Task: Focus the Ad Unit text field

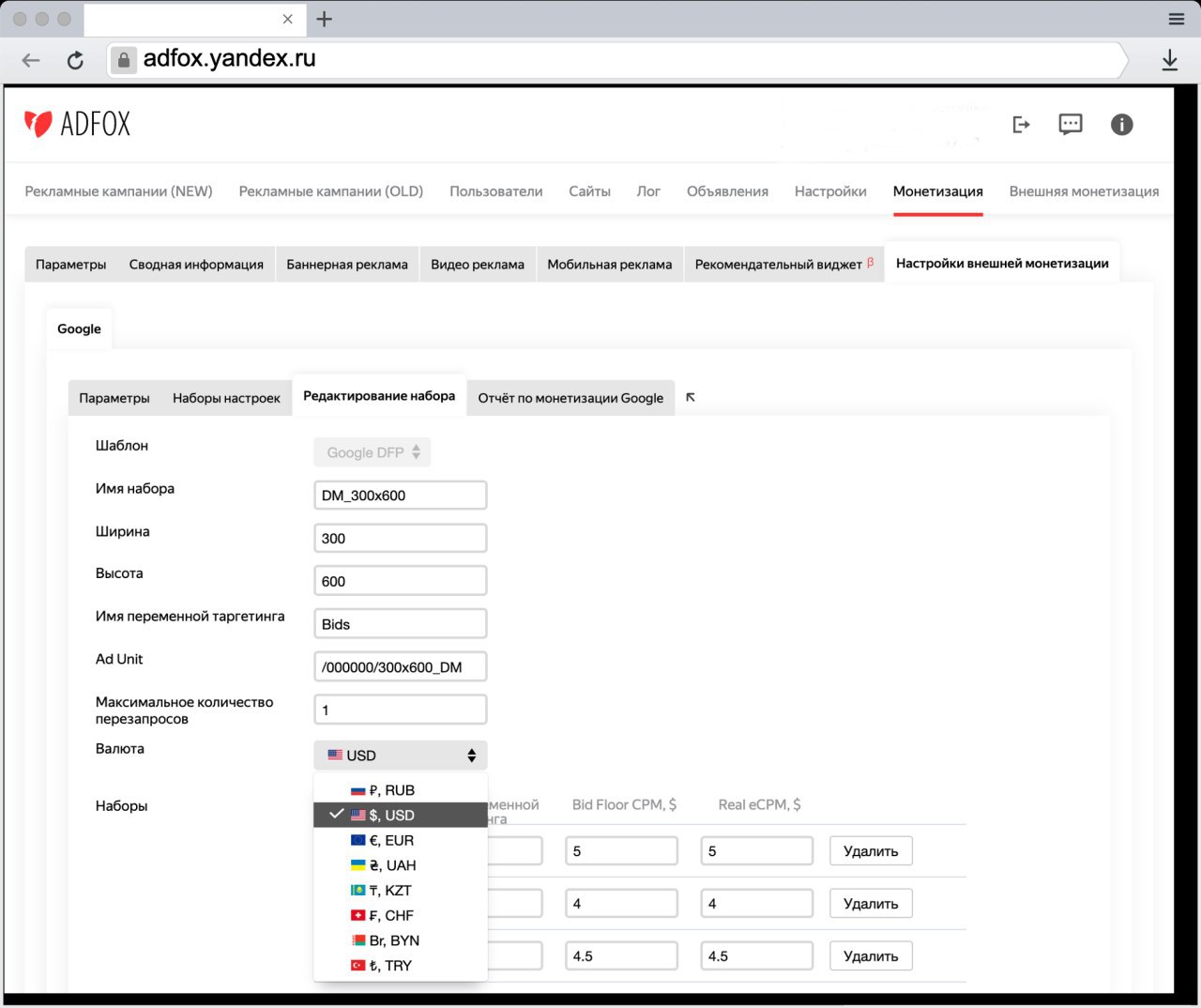Action: (401, 667)
